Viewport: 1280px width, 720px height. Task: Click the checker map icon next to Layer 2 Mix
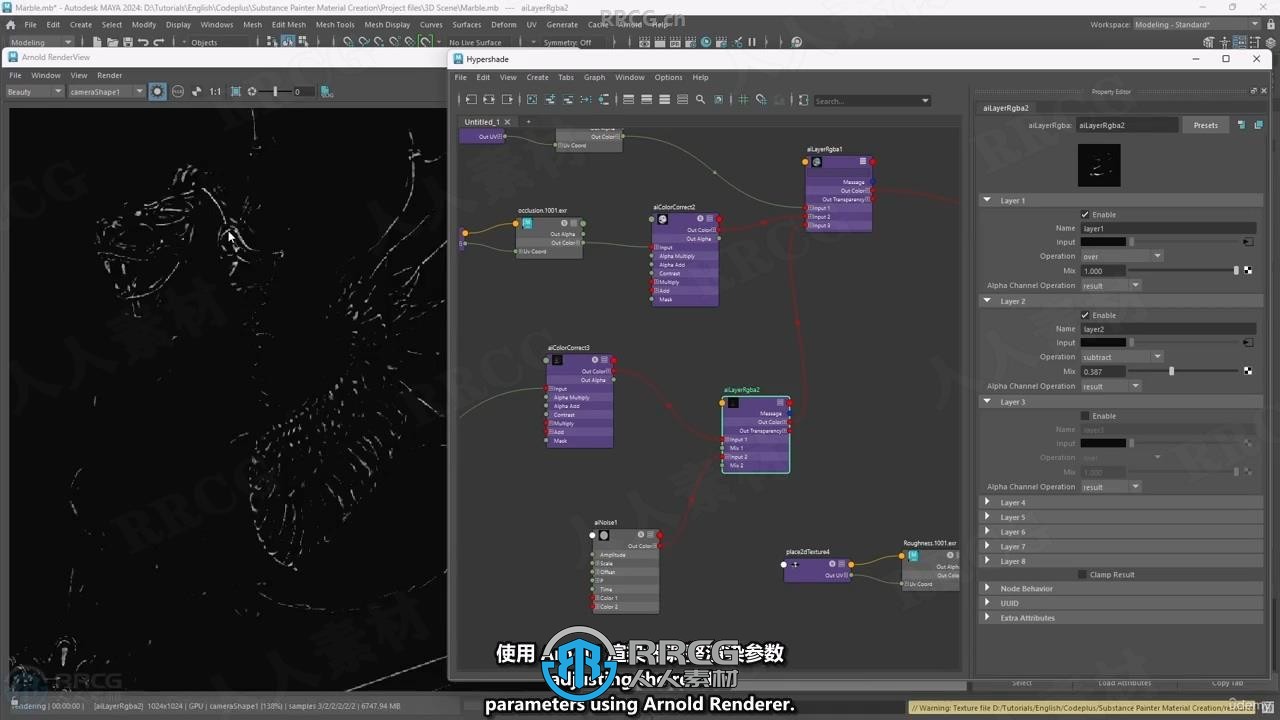coord(1248,371)
